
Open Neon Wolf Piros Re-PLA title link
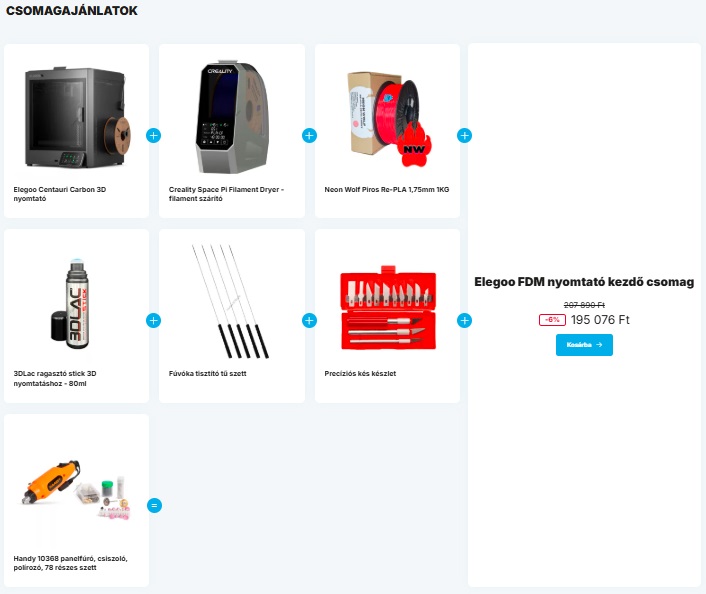coord(387,190)
